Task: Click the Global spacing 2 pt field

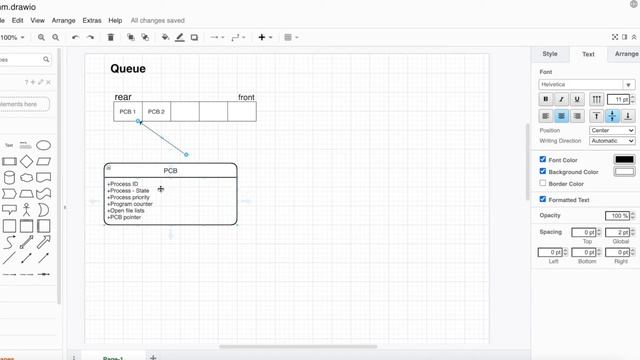Action: click(x=617, y=232)
